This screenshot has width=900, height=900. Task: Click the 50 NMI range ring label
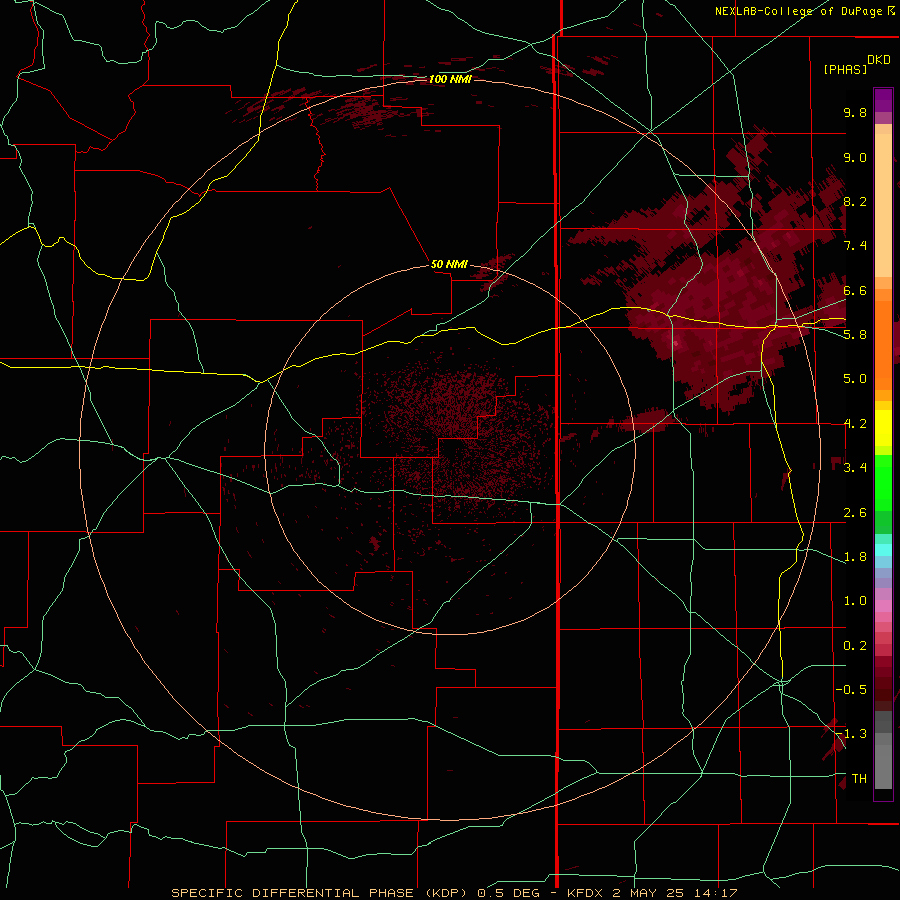pyautogui.click(x=449, y=264)
